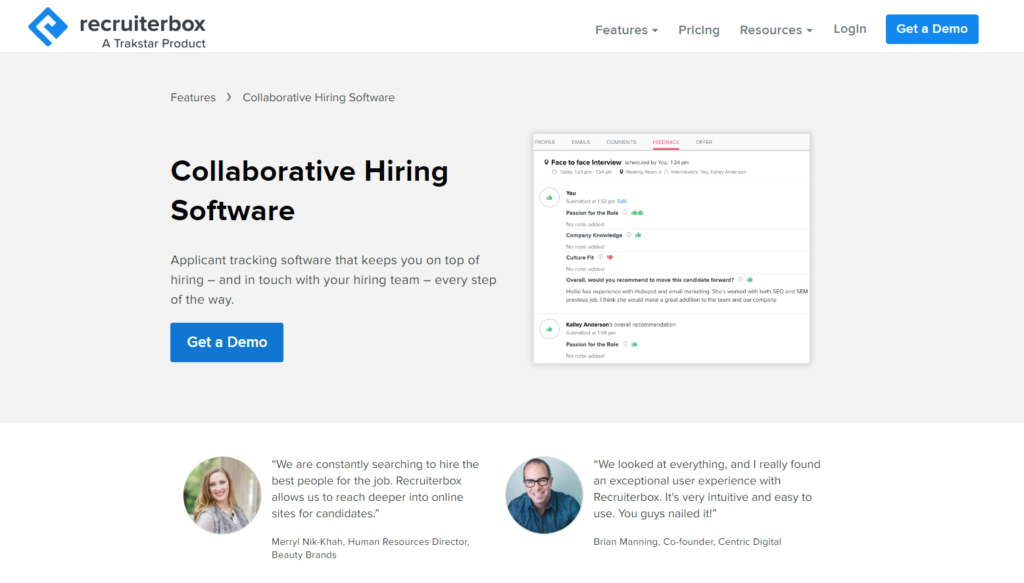
Task: Click the clock icon beside Today 1:24 pm
Action: [x=554, y=172]
